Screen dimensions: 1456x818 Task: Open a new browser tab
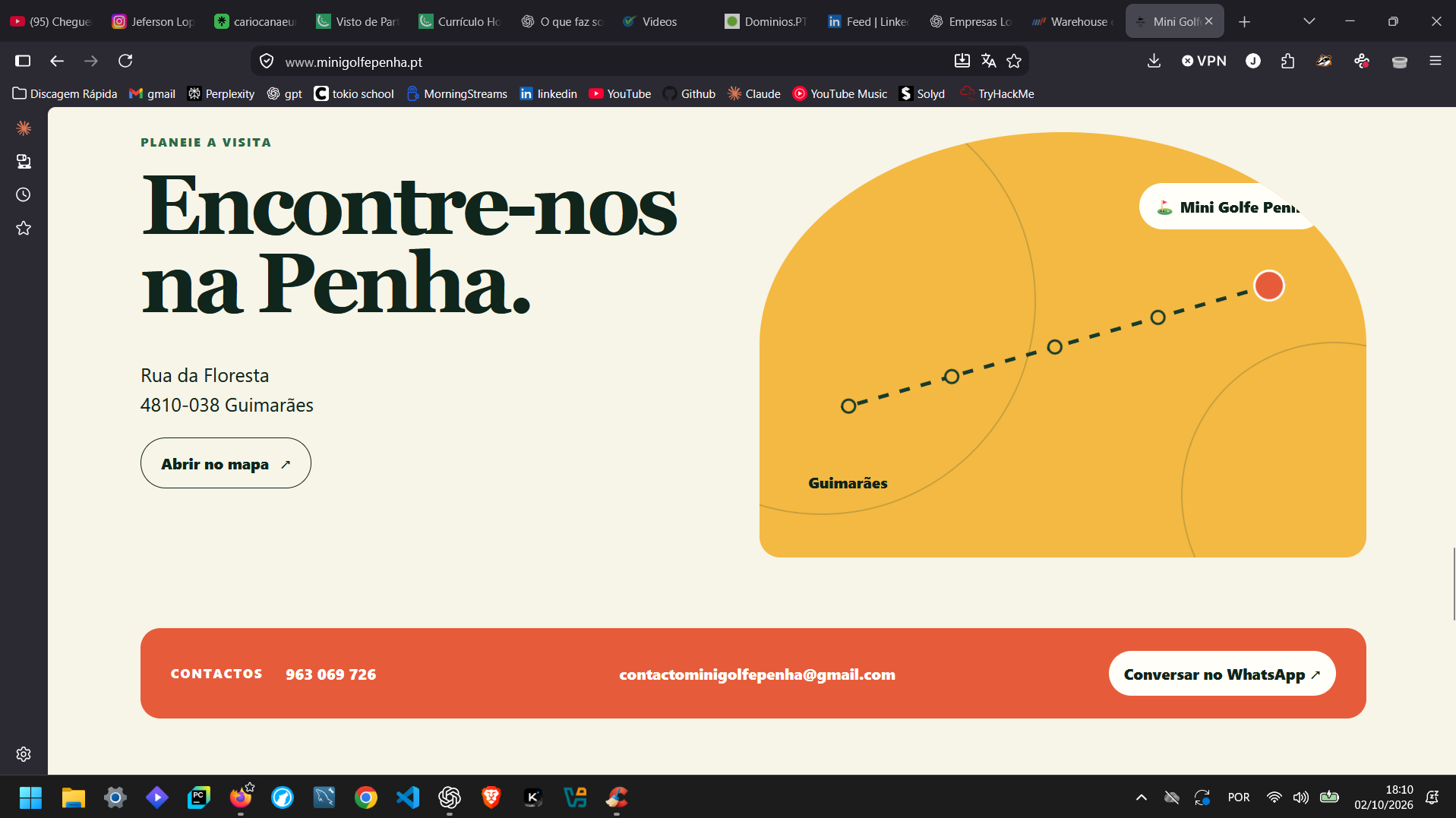coord(1244,21)
